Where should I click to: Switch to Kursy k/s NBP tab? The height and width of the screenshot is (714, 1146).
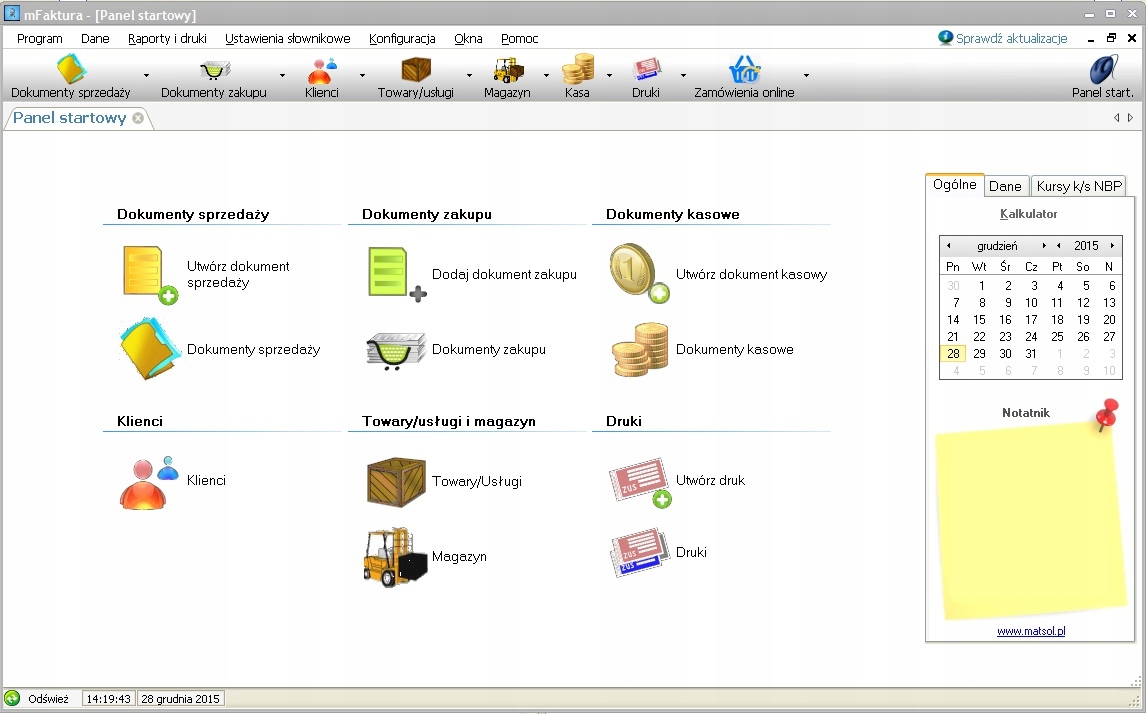coord(1079,186)
